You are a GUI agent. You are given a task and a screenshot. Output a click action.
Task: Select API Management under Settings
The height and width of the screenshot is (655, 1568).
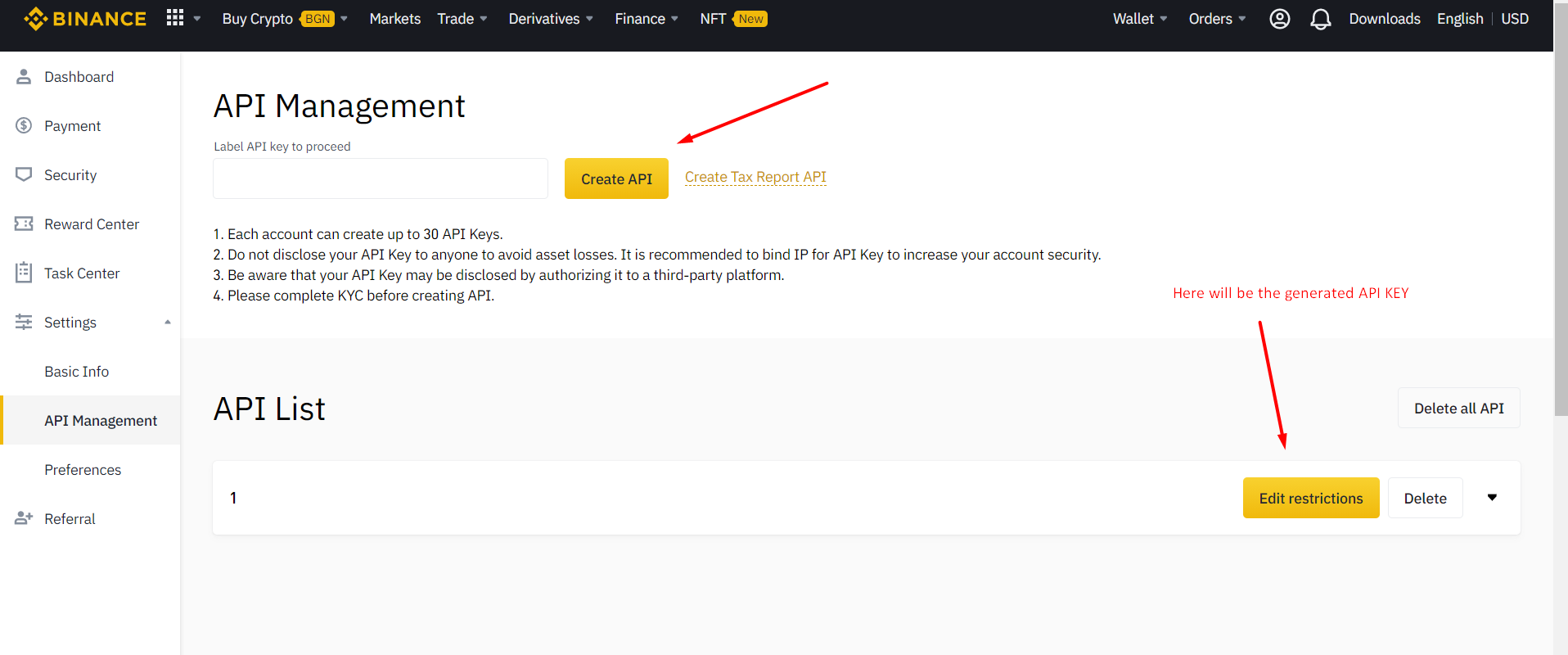click(x=90, y=421)
